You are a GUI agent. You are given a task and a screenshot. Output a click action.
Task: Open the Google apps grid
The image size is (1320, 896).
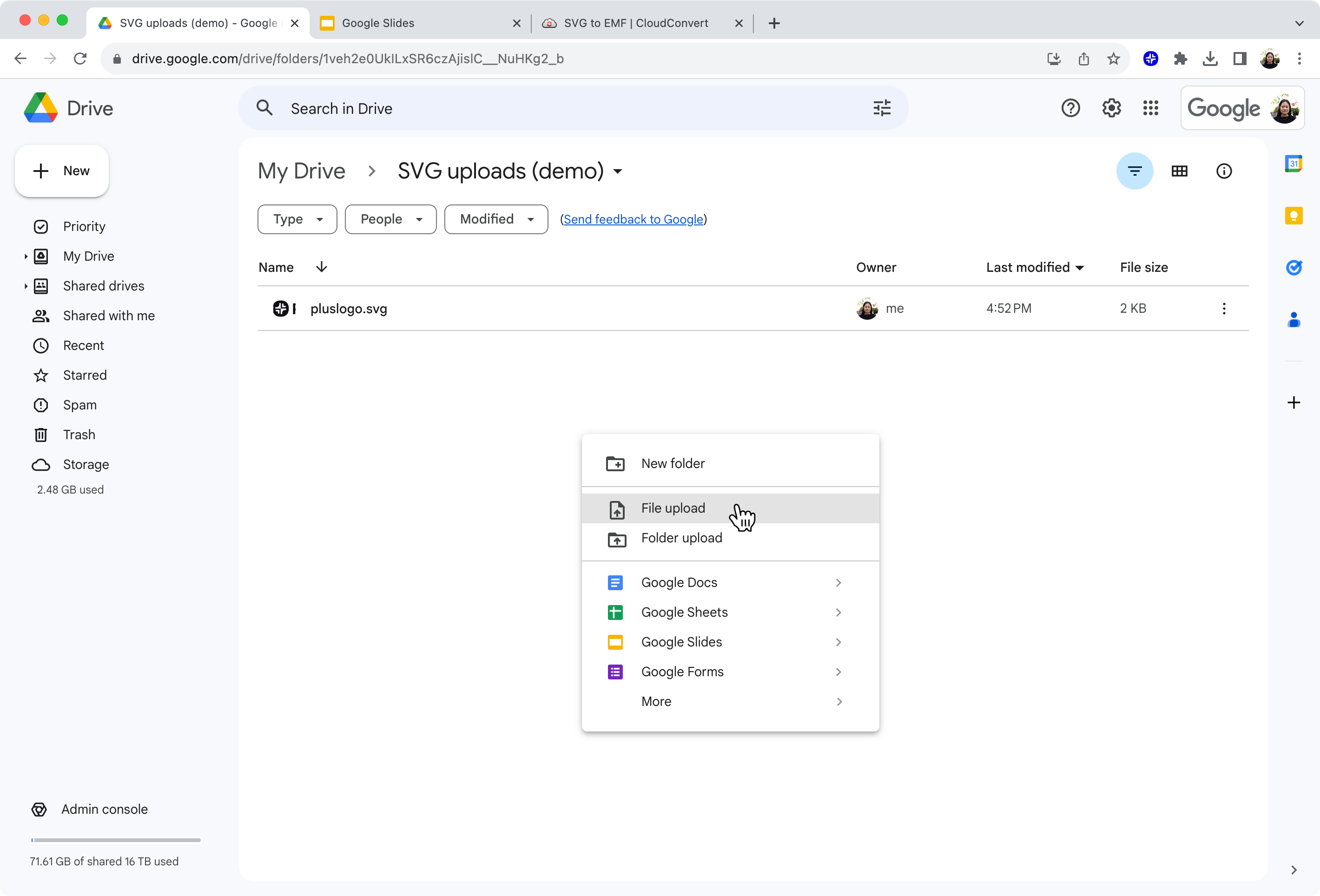[x=1150, y=108]
